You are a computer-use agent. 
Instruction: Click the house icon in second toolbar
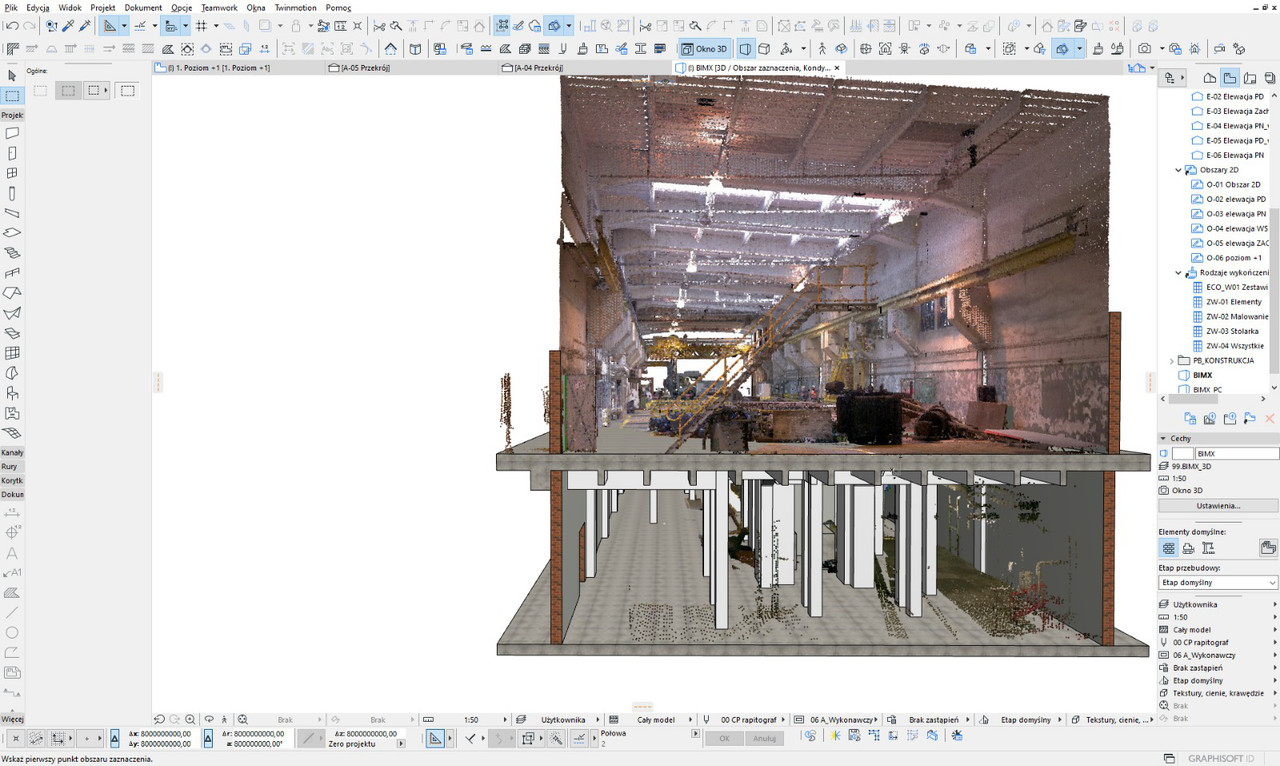pyautogui.click(x=390, y=49)
